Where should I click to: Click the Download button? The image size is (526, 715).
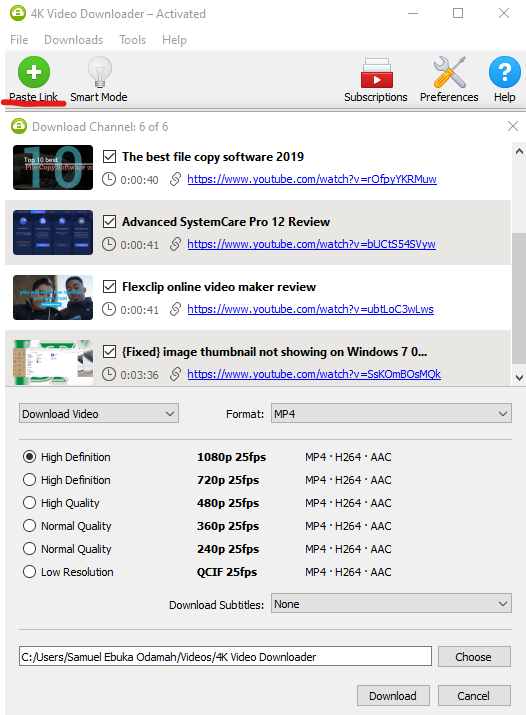click(x=393, y=695)
